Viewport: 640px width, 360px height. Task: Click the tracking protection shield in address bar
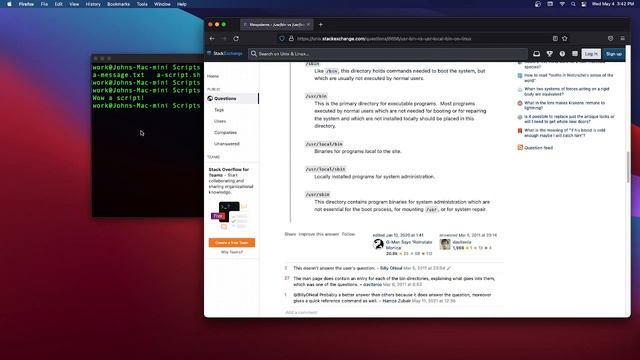282,38
